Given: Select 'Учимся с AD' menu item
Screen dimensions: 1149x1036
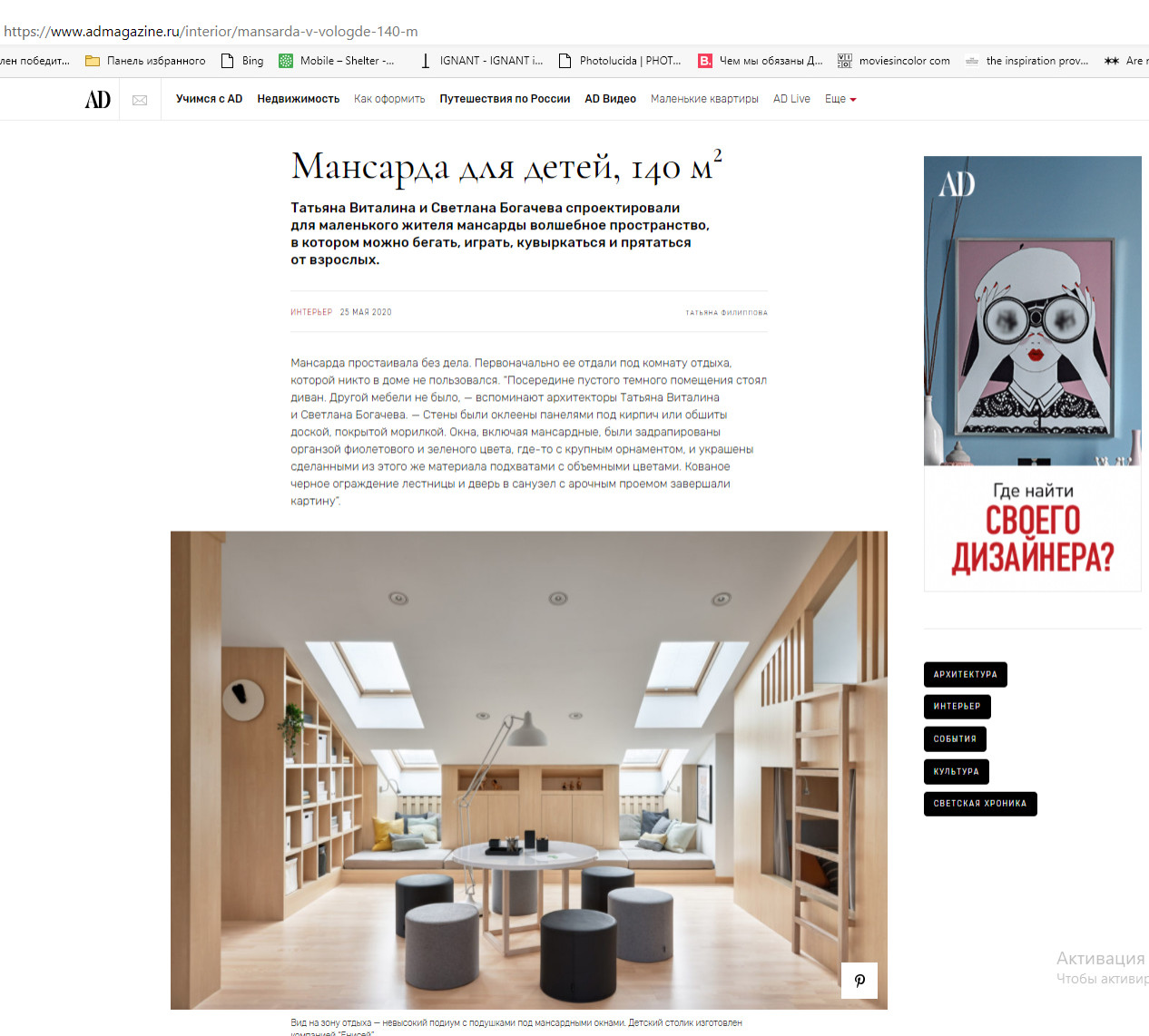Looking at the screenshot, I should coord(209,99).
